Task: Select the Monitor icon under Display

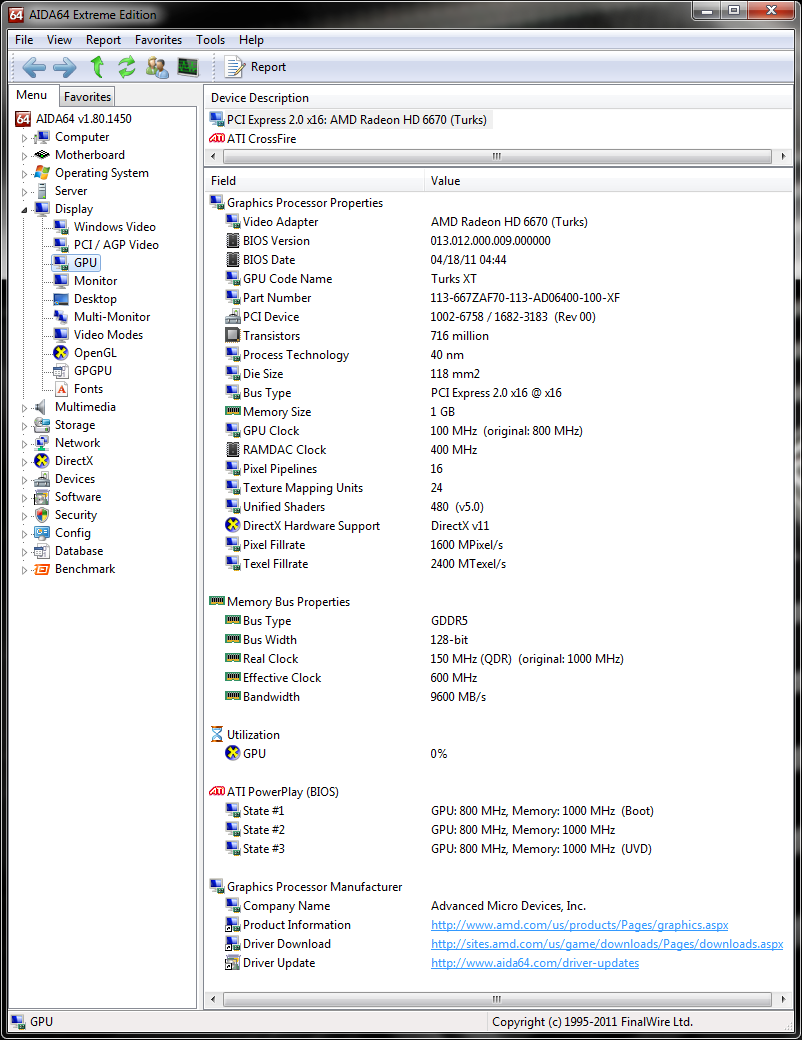Action: coord(61,281)
